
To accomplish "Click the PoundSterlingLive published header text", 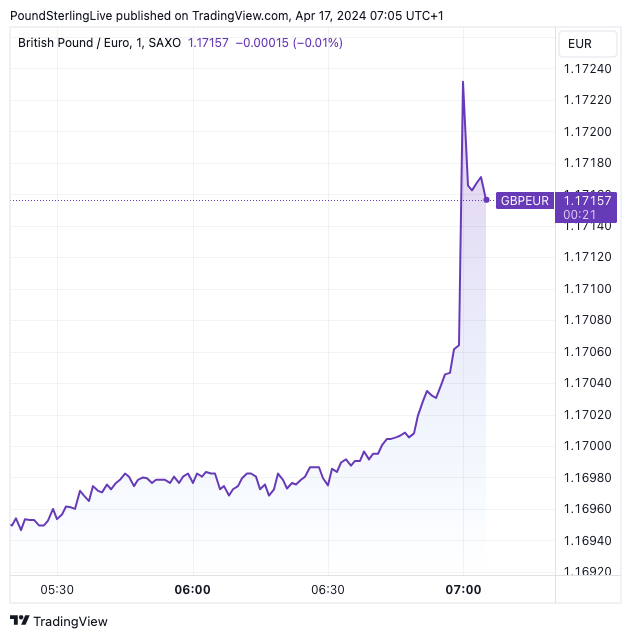I will click(x=252, y=15).
